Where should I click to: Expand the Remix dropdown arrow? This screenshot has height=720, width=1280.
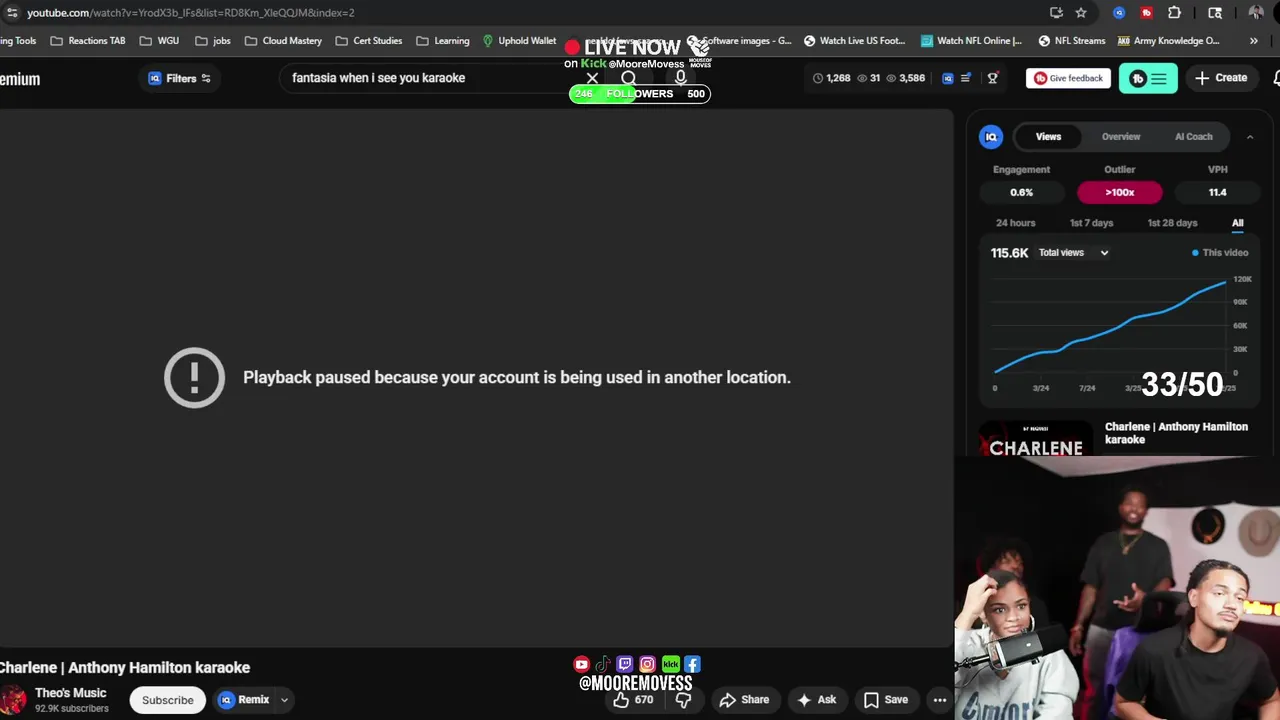pyautogui.click(x=284, y=700)
